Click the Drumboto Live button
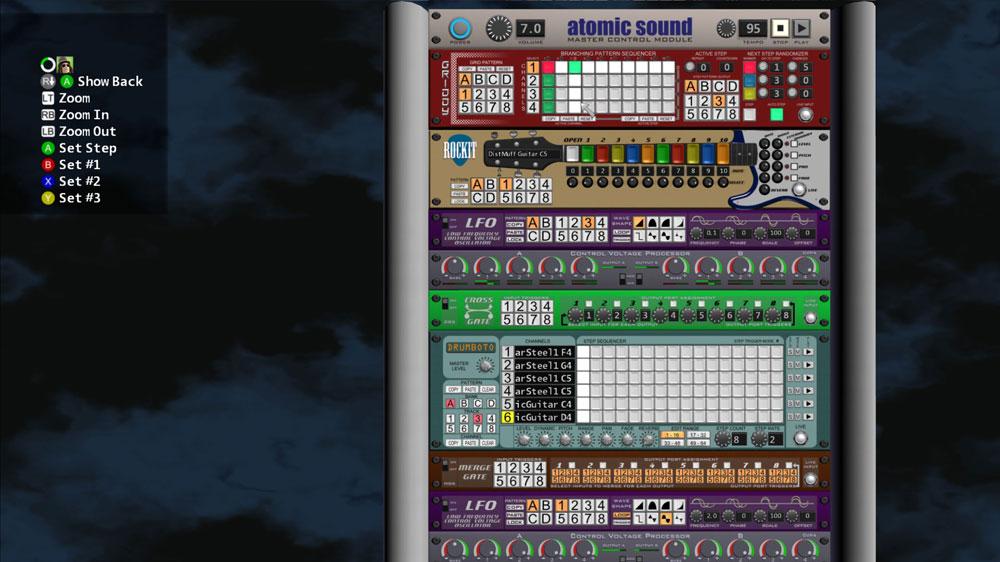The height and width of the screenshot is (562, 1000). 800,438
